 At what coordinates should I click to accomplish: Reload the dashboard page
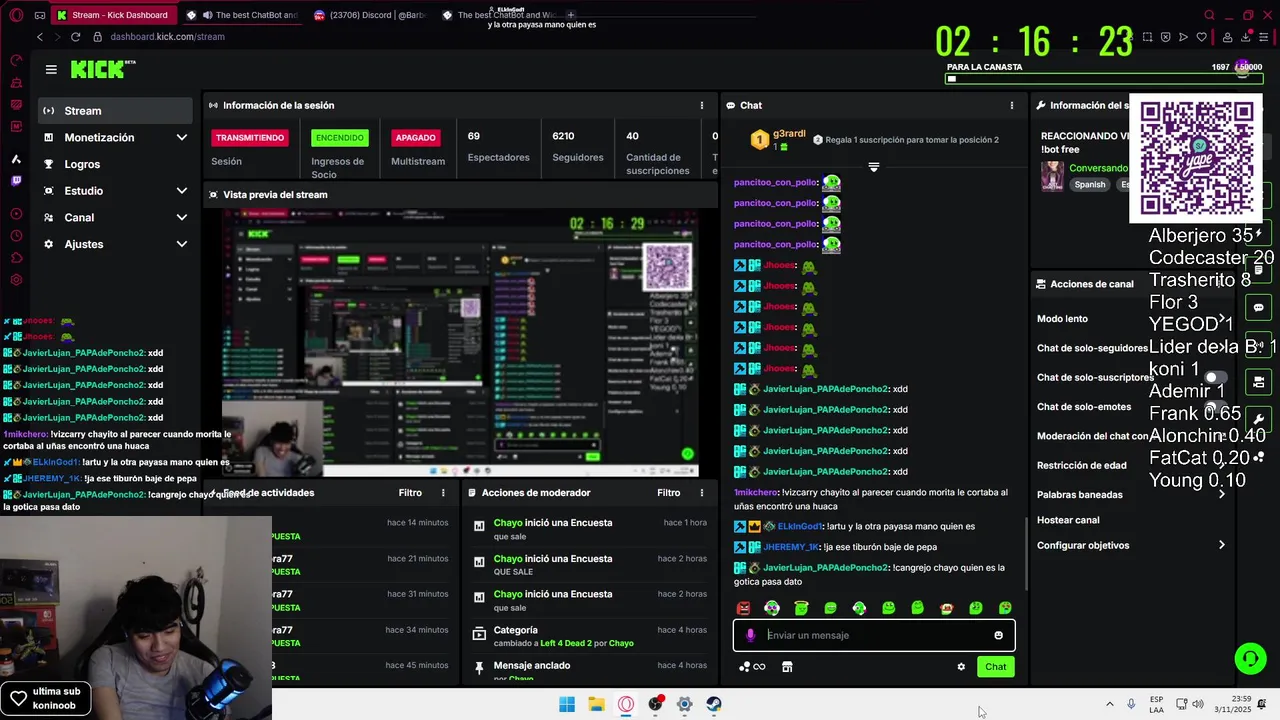[x=75, y=37]
